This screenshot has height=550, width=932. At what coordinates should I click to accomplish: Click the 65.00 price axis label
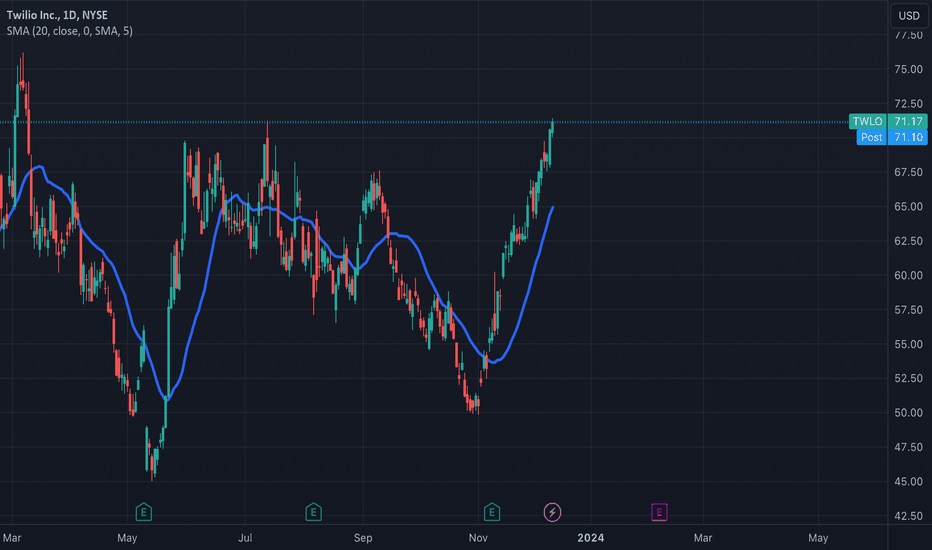pyautogui.click(x=908, y=207)
